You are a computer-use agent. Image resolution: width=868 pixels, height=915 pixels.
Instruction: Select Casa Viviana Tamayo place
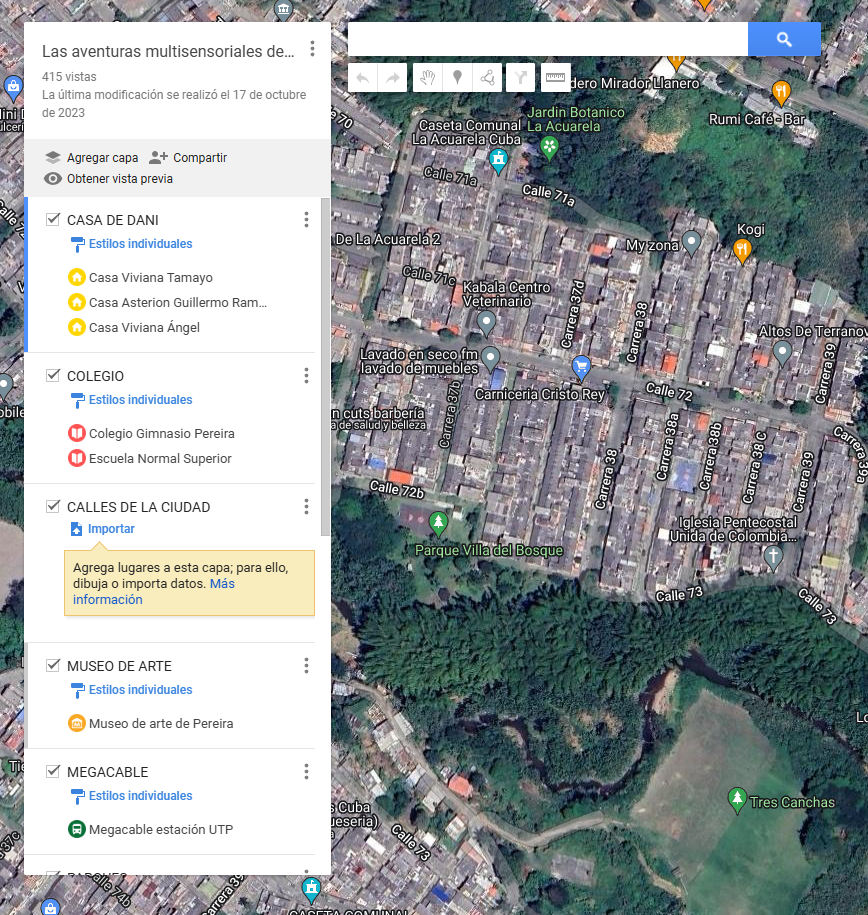pos(151,278)
